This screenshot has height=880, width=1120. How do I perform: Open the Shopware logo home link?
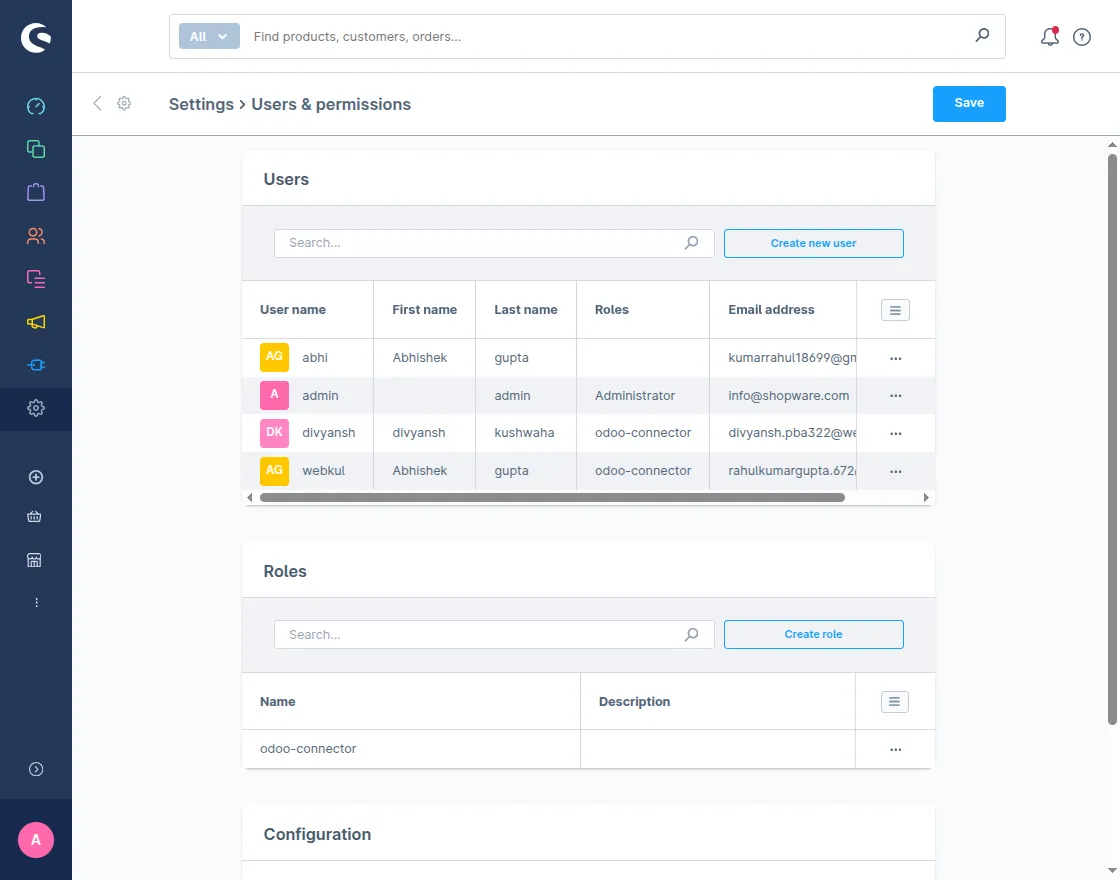point(36,37)
